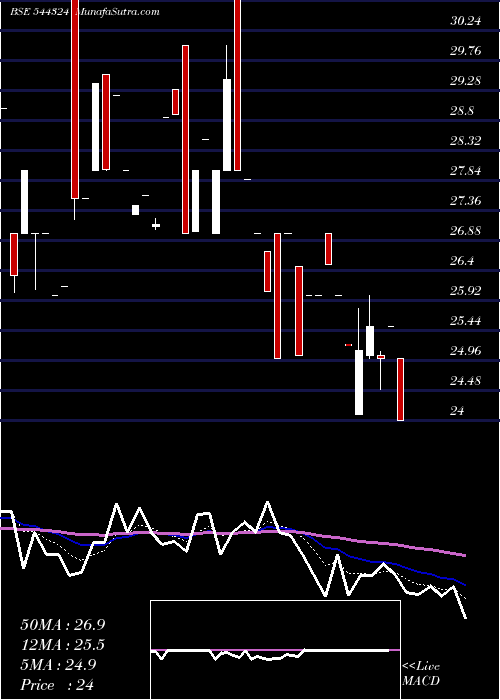Viewport: 500px width, 700px height.
Task: Click the 24 price axis label
Action: pyautogui.click(x=457, y=411)
